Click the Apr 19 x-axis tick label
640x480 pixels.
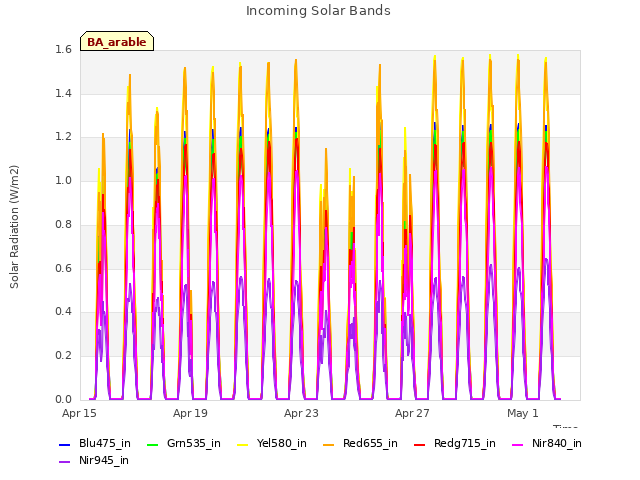click(190, 413)
